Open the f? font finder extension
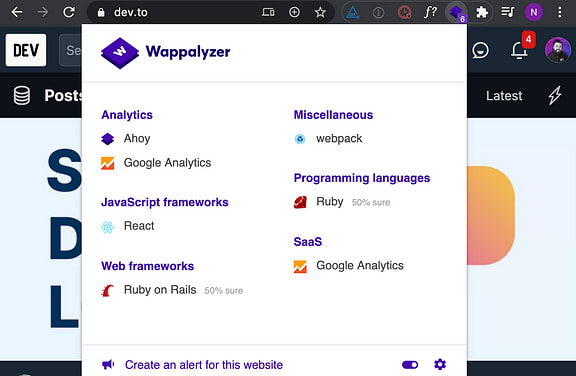This screenshot has width=576, height=376. coord(431,12)
